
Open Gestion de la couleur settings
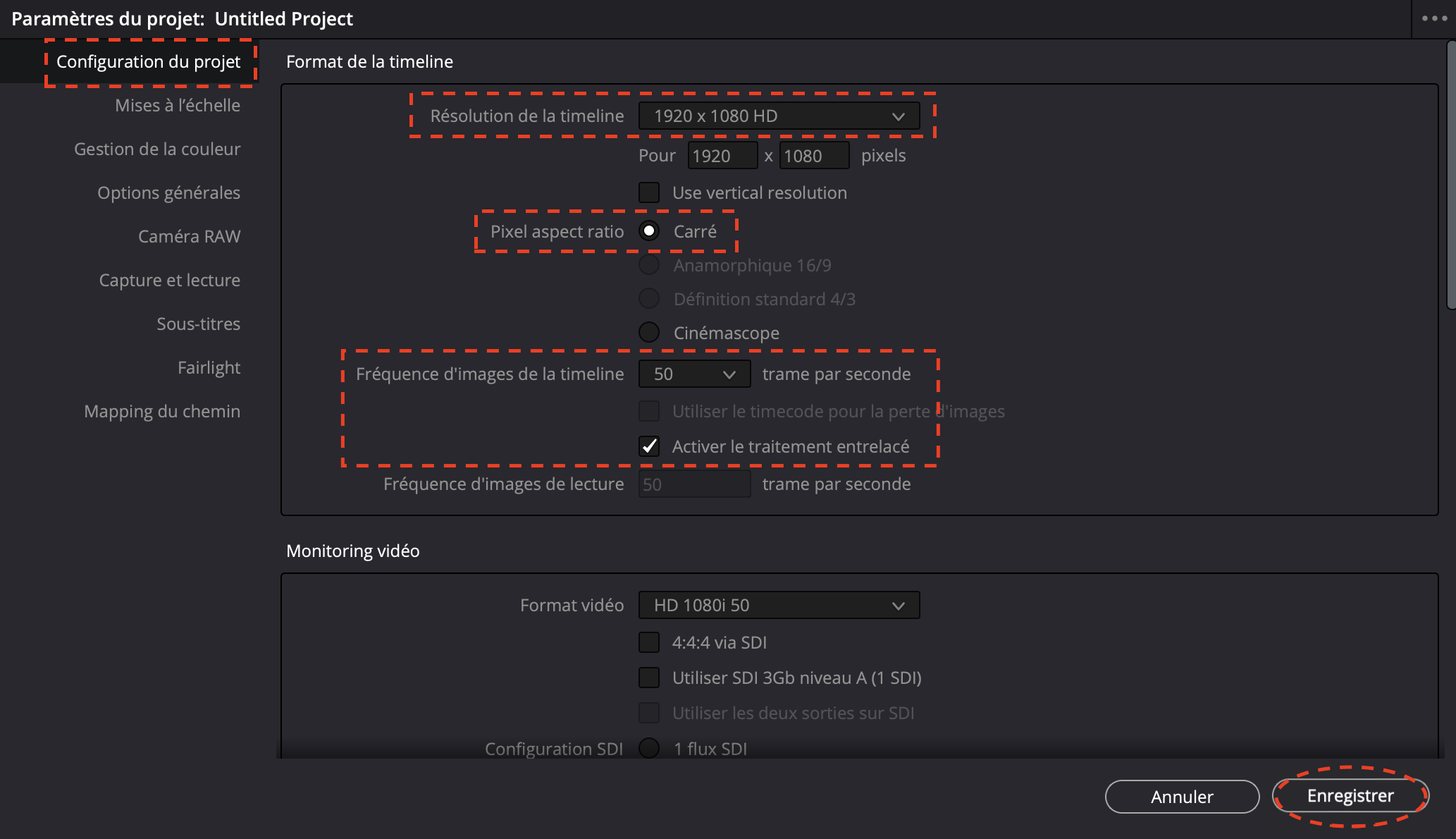click(157, 149)
